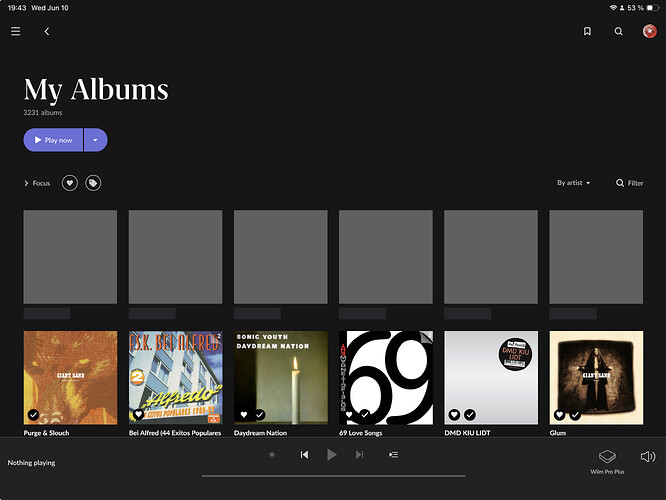Open the By artist sort dropdown
Screen dimensions: 666x500
[573, 183]
